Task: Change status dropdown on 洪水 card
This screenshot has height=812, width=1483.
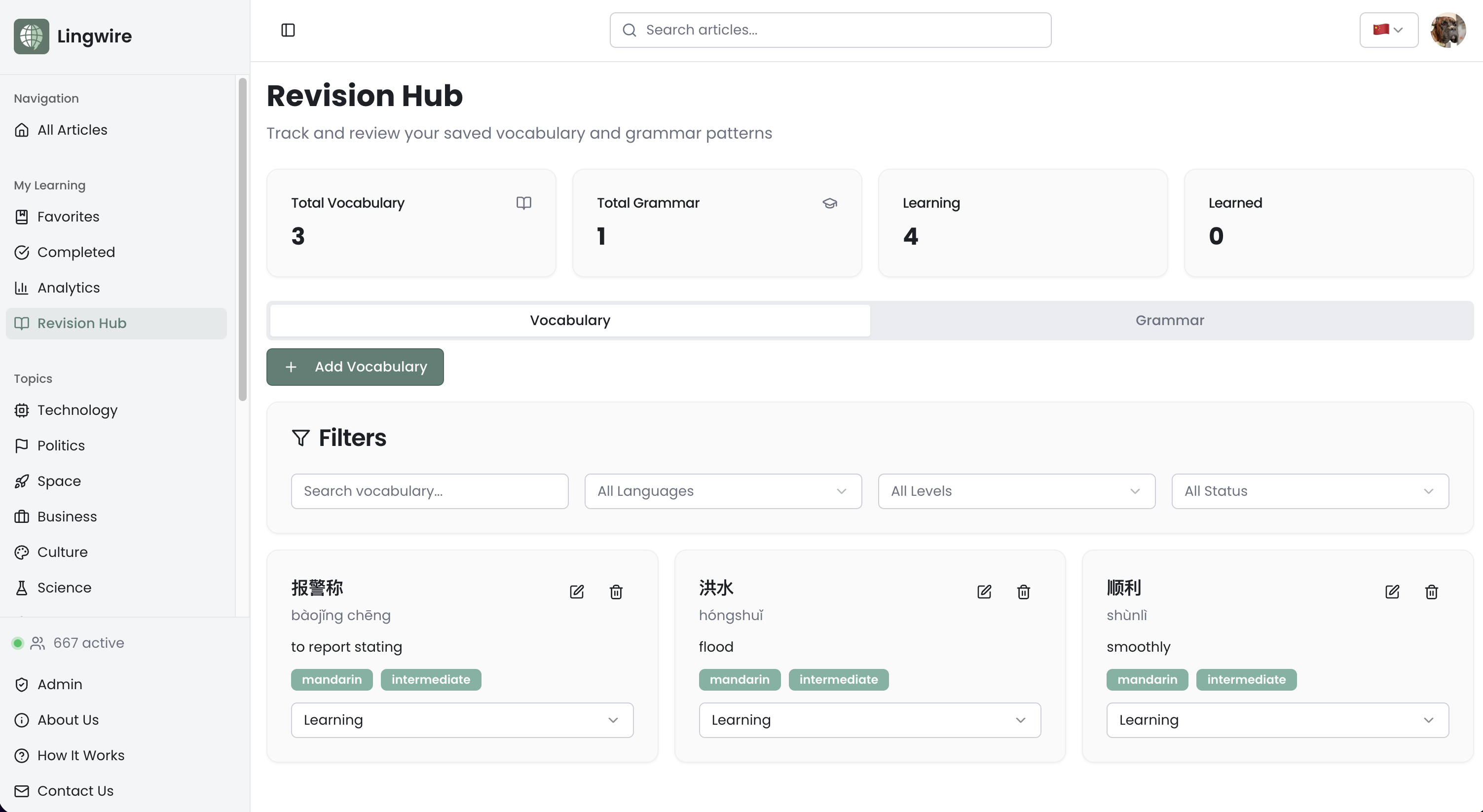Action: (869, 720)
